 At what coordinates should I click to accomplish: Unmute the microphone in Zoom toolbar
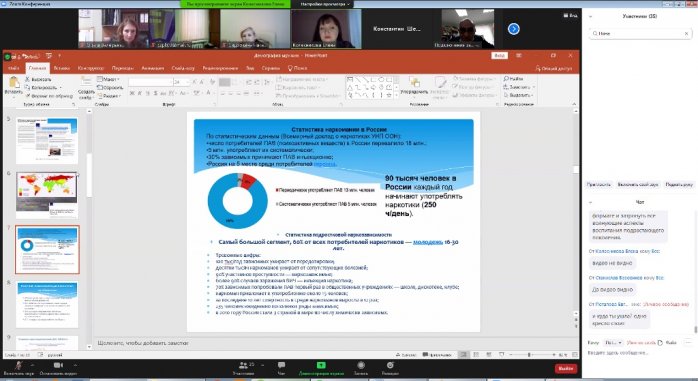pyautogui.click(x=19, y=365)
